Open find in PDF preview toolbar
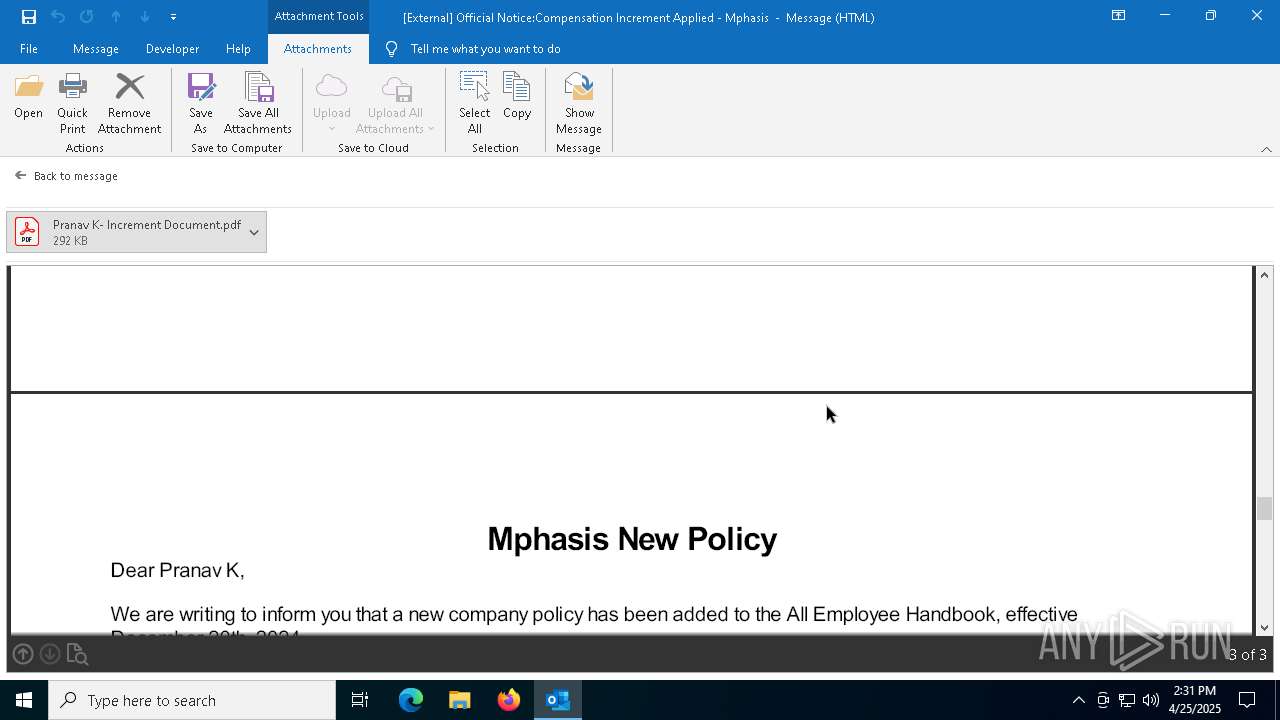This screenshot has width=1280, height=720. click(x=77, y=655)
